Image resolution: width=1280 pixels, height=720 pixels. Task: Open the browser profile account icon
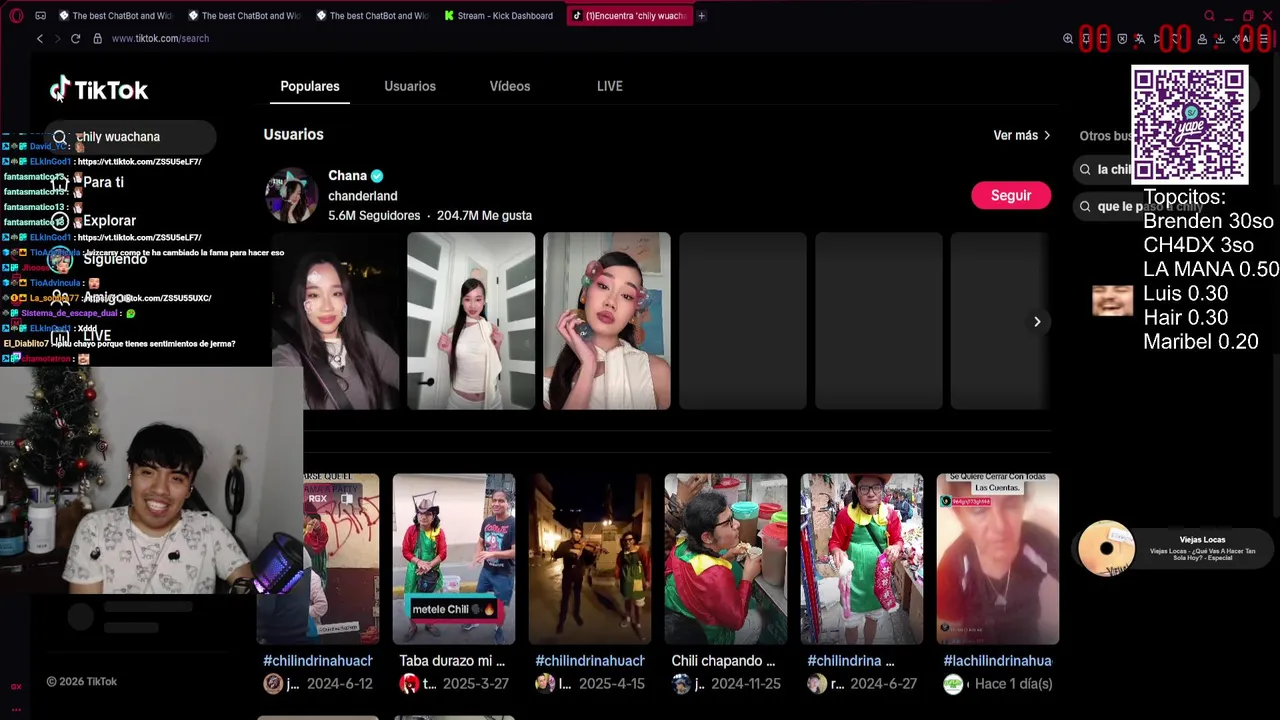click(x=1202, y=39)
